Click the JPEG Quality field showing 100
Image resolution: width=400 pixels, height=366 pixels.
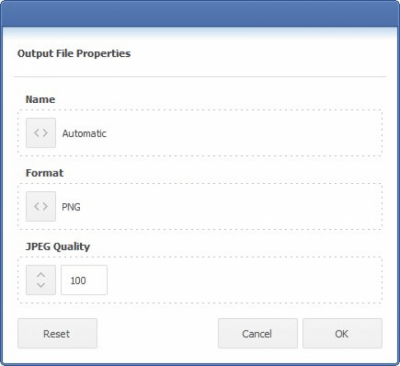tap(84, 280)
